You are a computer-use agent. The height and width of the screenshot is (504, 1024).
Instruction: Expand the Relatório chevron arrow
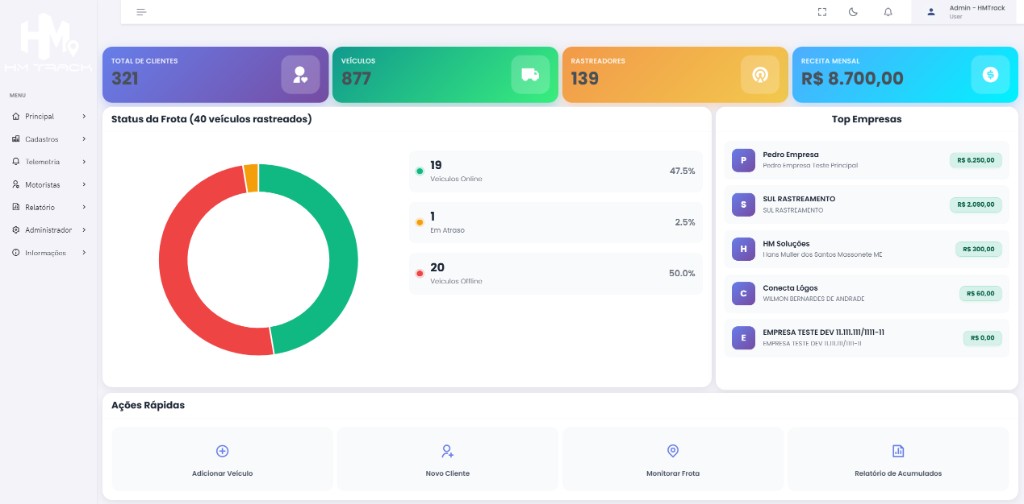click(84, 207)
